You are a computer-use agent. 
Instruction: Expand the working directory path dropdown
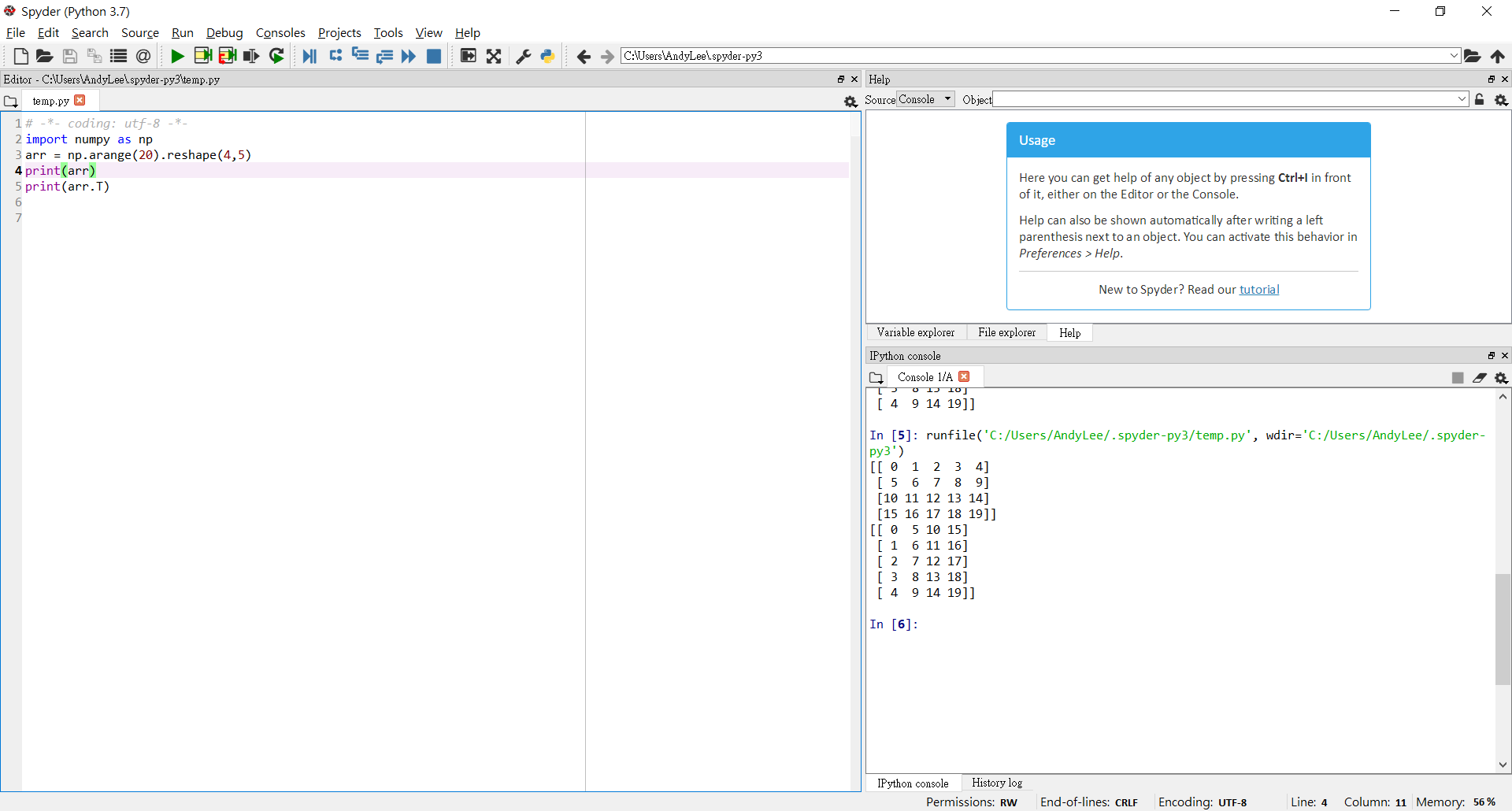point(1454,56)
